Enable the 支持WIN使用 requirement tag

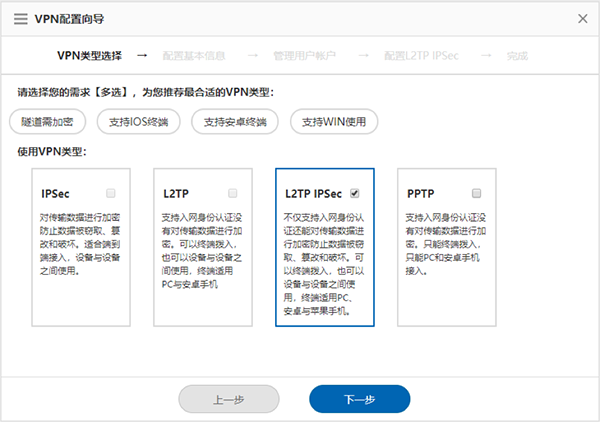(335, 122)
